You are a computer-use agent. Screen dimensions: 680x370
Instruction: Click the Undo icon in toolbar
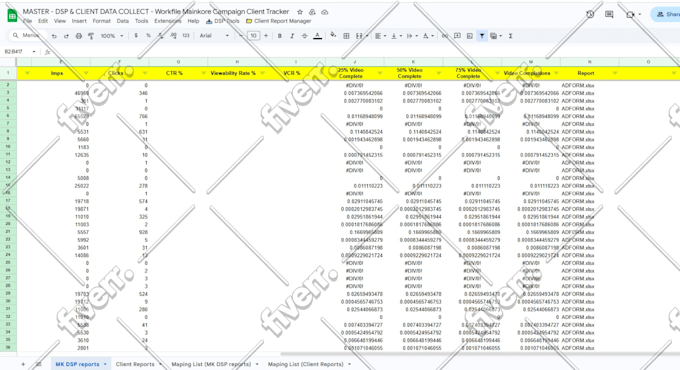(54, 36)
